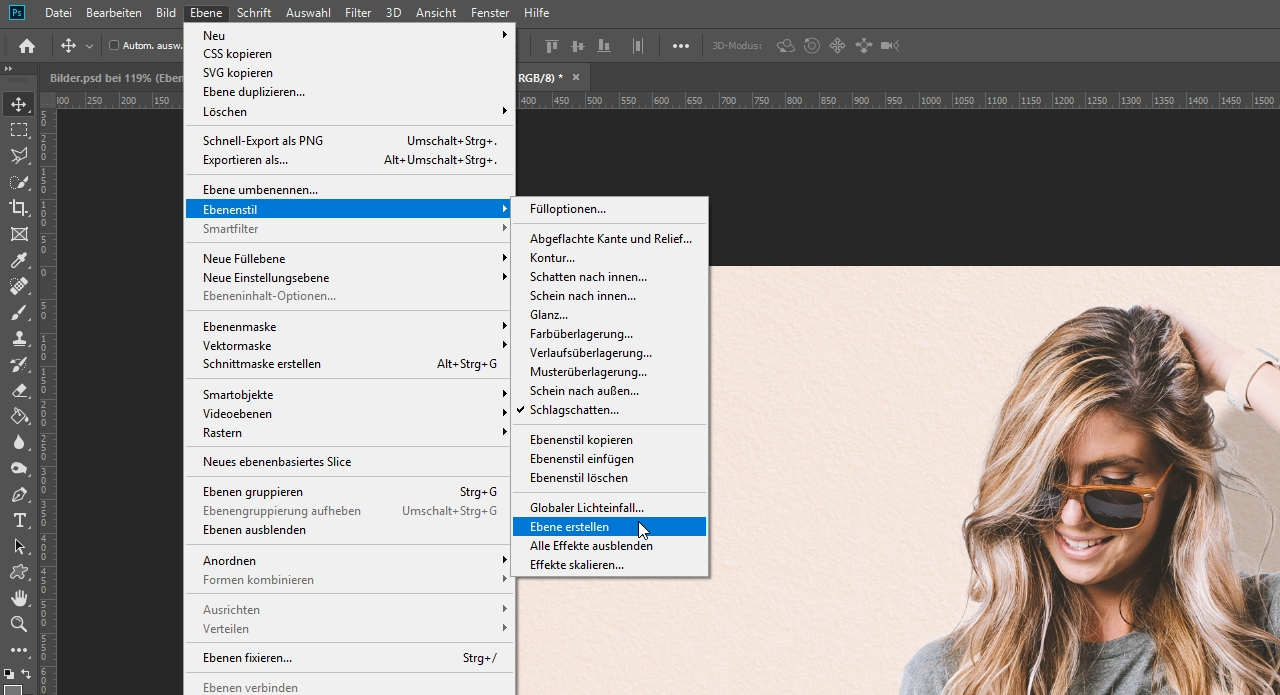Choose Ebenenstil kopieren
Image resolution: width=1280 pixels, height=695 pixels.
click(609, 439)
